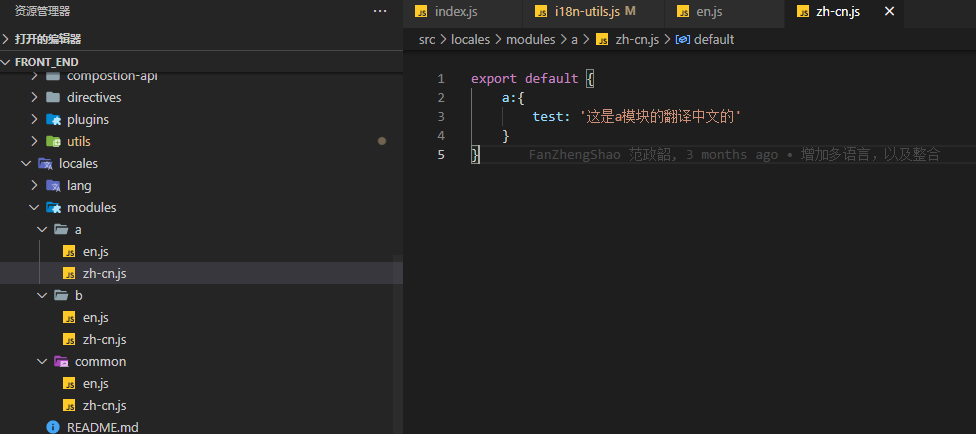This screenshot has width=976, height=434.
Task: Open the explorer more actions ellipsis menu
Action: [379, 11]
